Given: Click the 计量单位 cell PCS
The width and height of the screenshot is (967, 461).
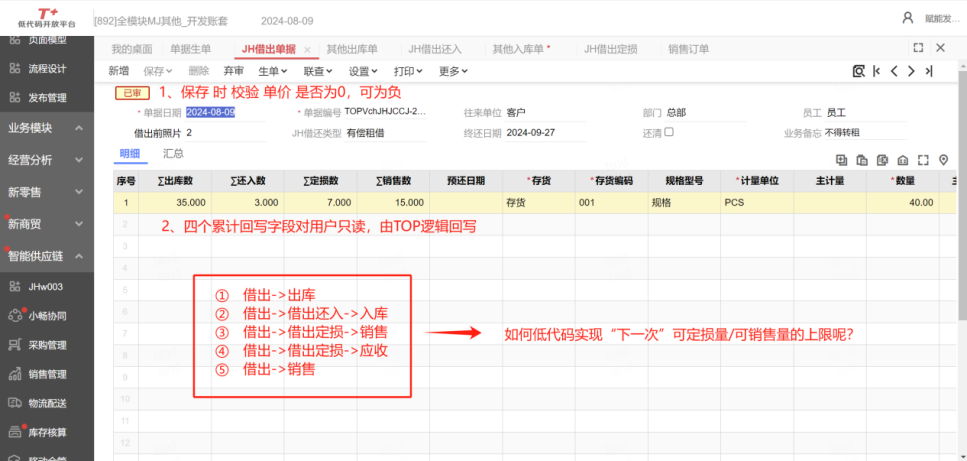Looking at the screenshot, I should (x=757, y=202).
